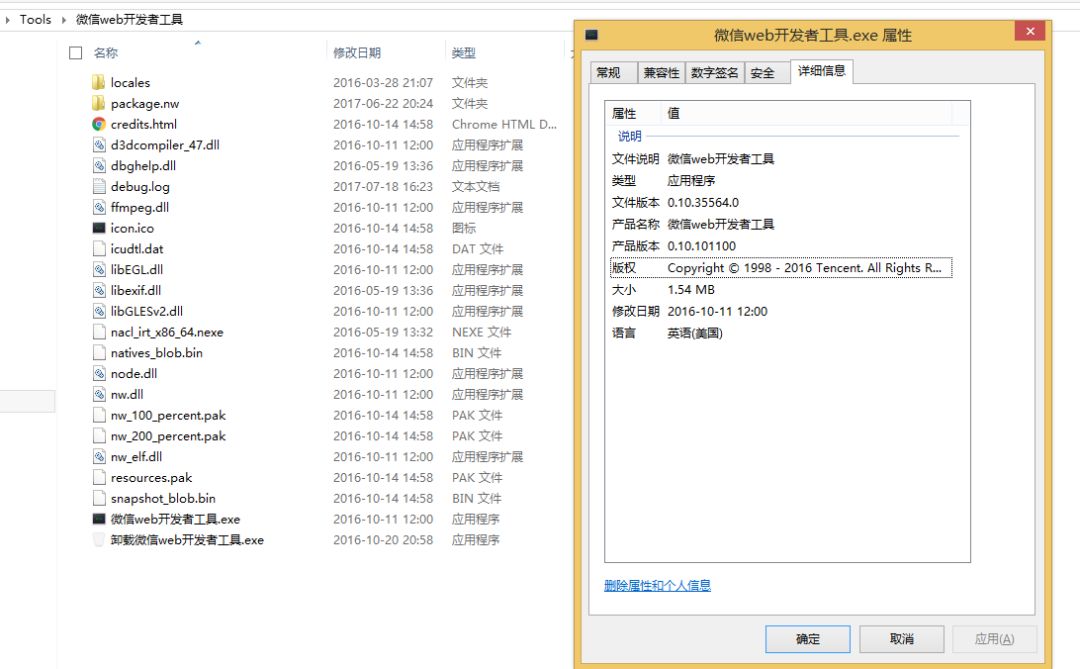Select the 版权 Copyright row
Screen dimensions: 1080x669
point(781,268)
